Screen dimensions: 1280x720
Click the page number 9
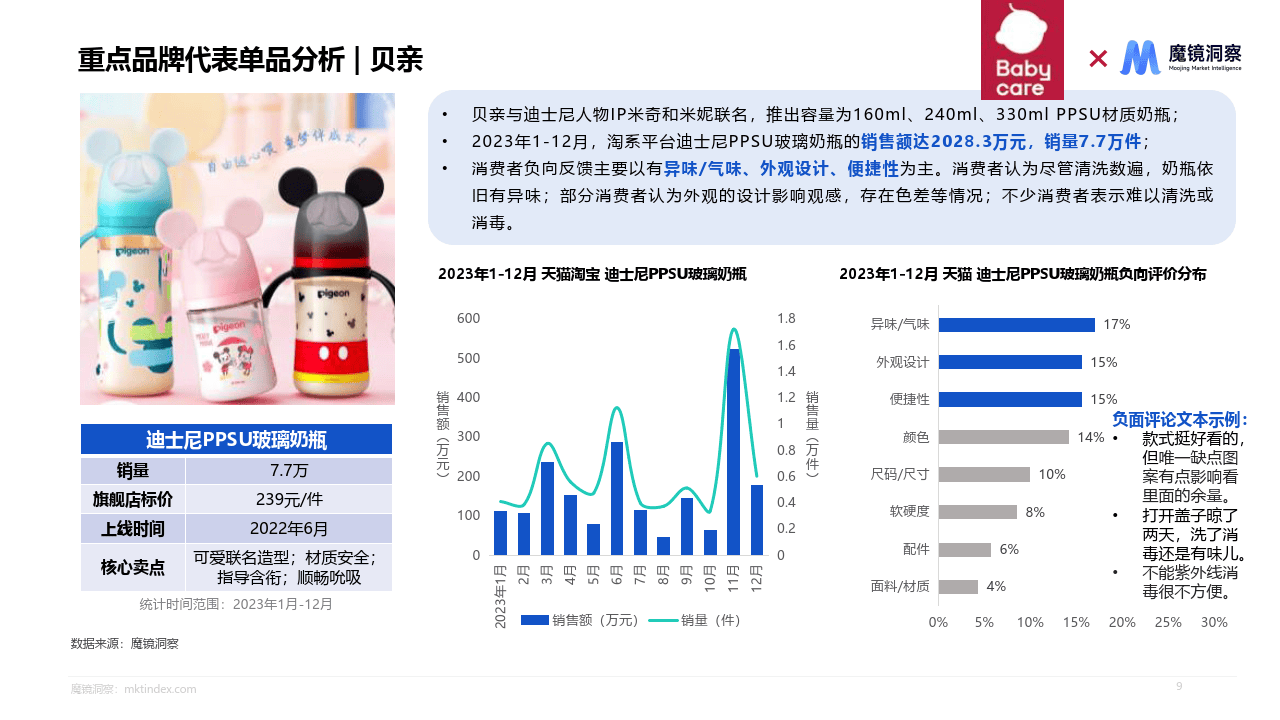pyautogui.click(x=1179, y=686)
